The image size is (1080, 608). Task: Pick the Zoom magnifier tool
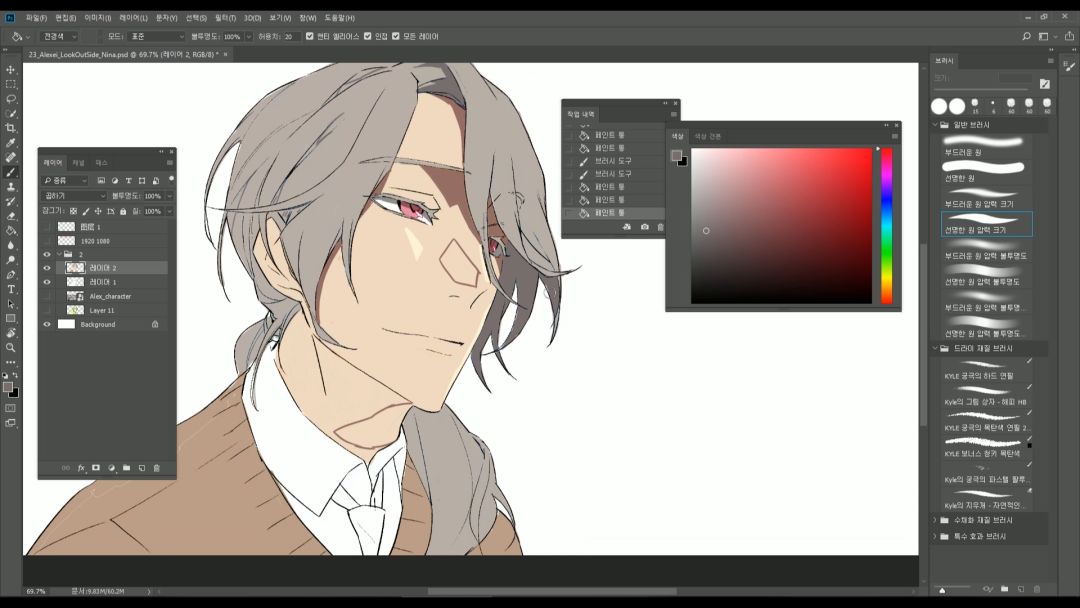[11, 347]
